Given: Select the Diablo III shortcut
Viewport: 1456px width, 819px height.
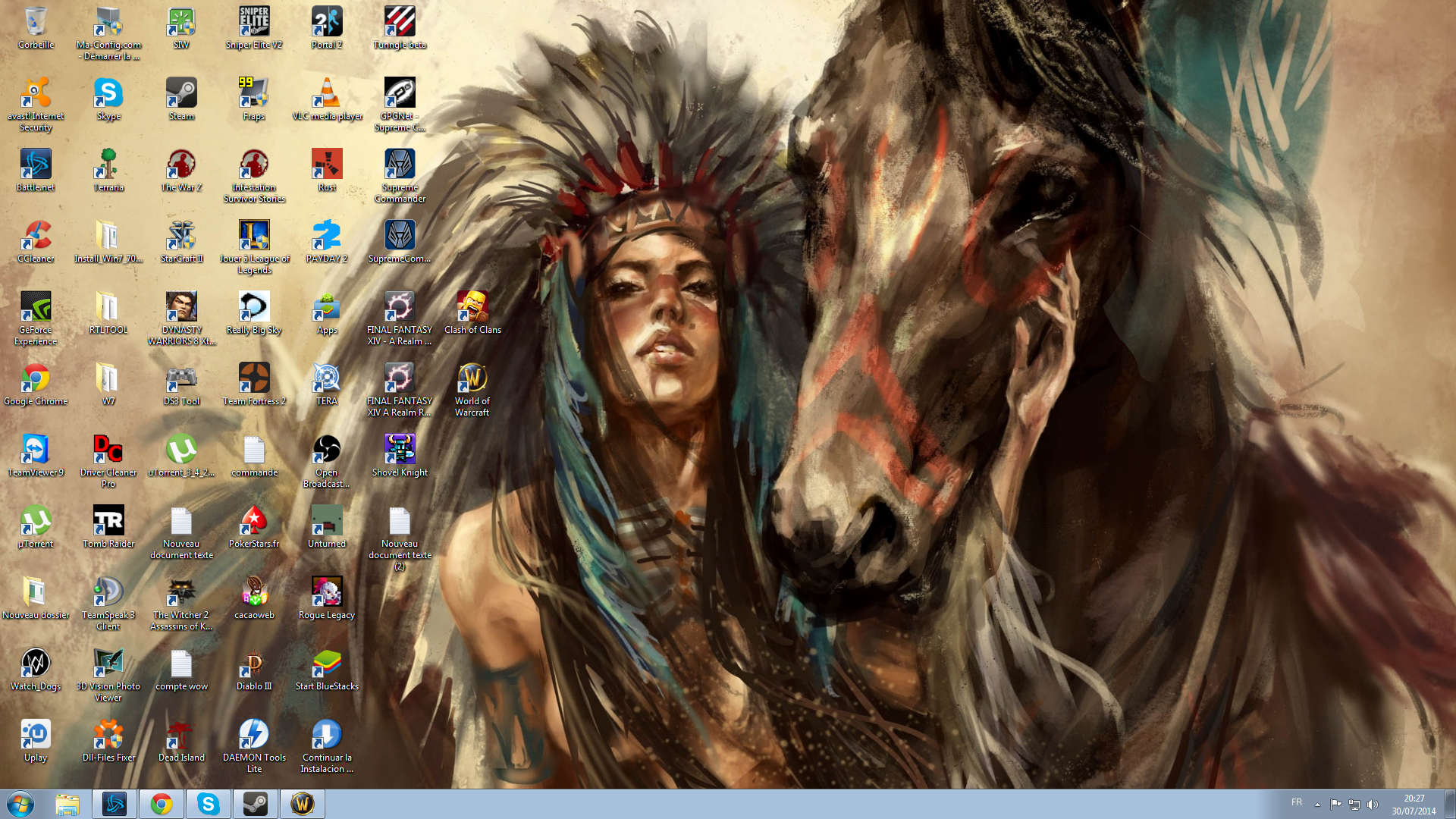Looking at the screenshot, I should click(x=254, y=670).
